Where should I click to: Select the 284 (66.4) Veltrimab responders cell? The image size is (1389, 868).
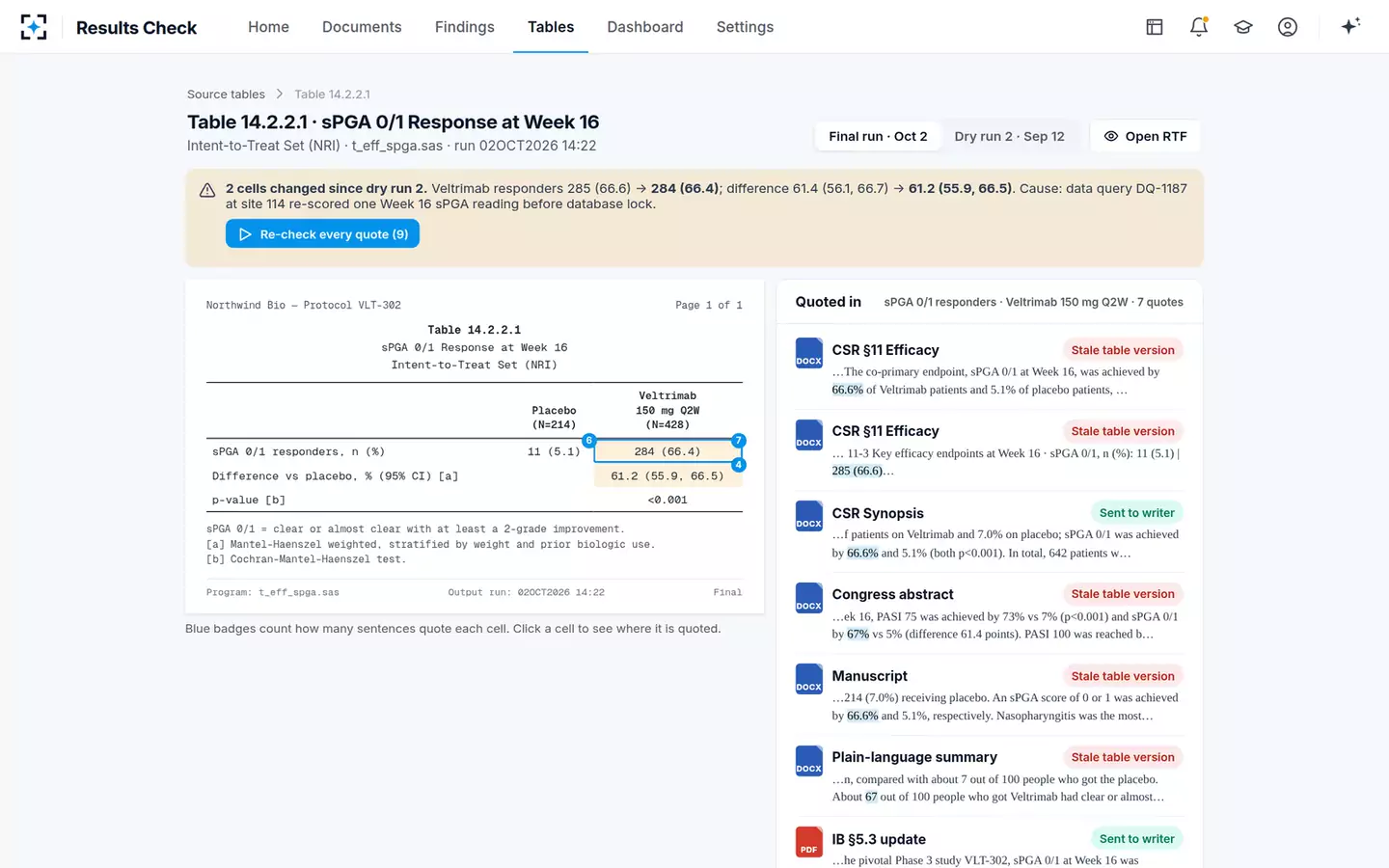[667, 451]
